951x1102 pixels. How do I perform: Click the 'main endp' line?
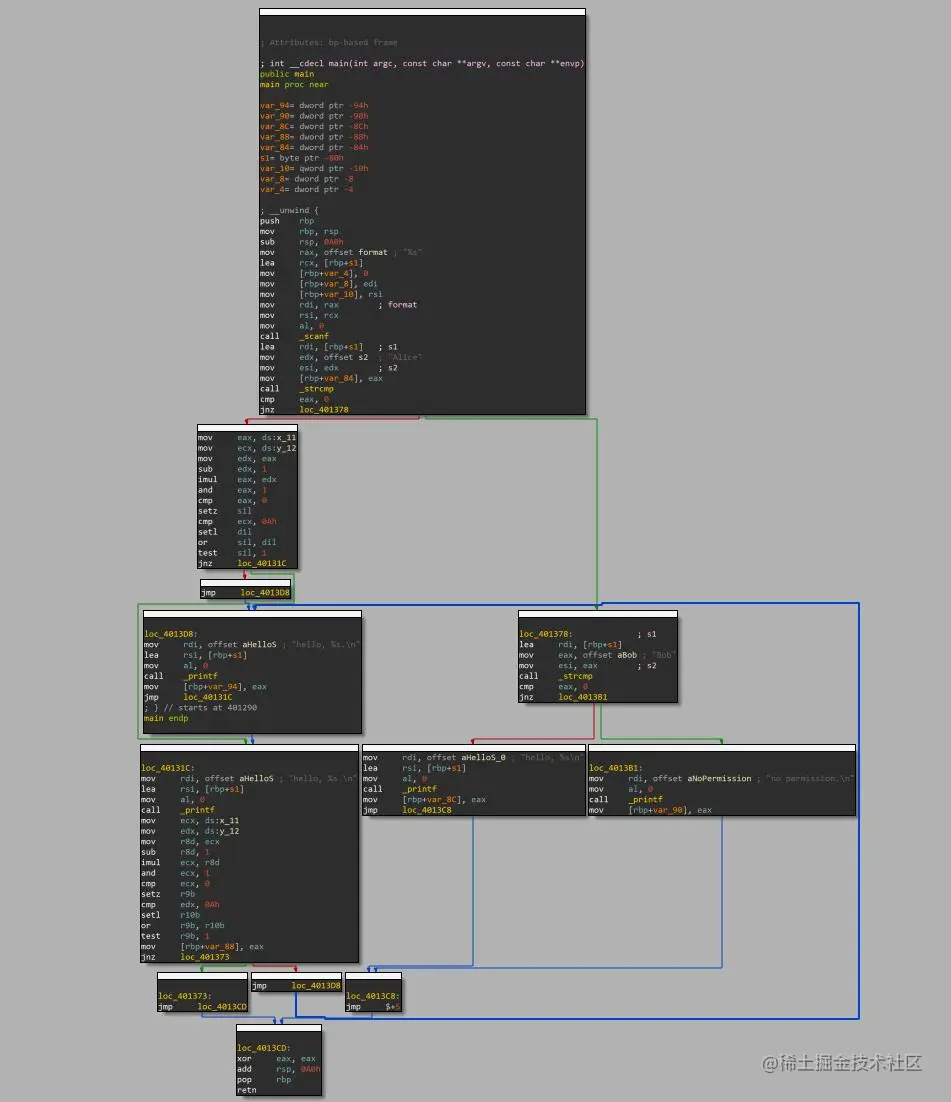[166, 718]
